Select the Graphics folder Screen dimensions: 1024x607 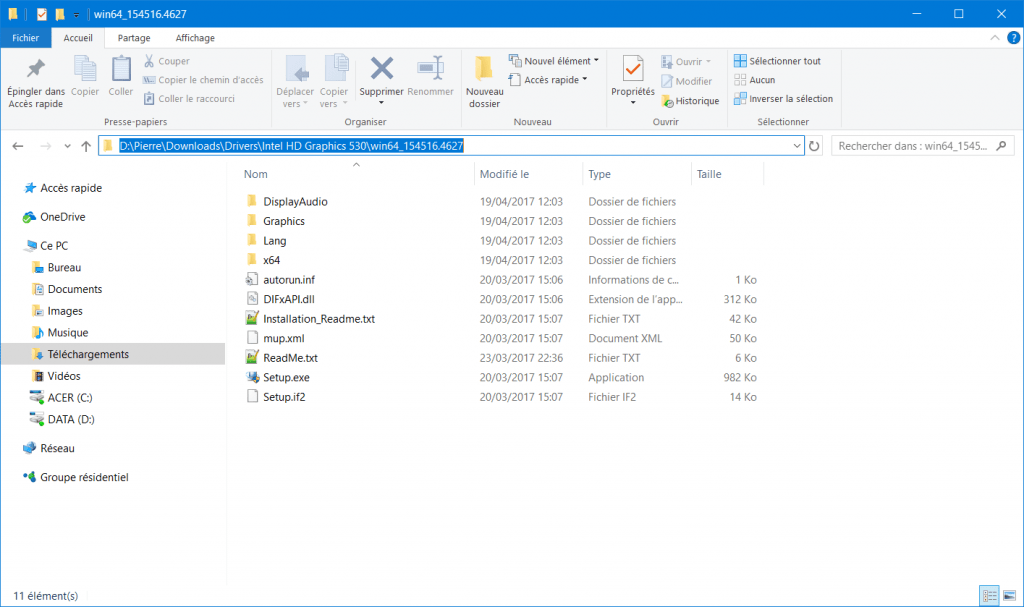(283, 221)
